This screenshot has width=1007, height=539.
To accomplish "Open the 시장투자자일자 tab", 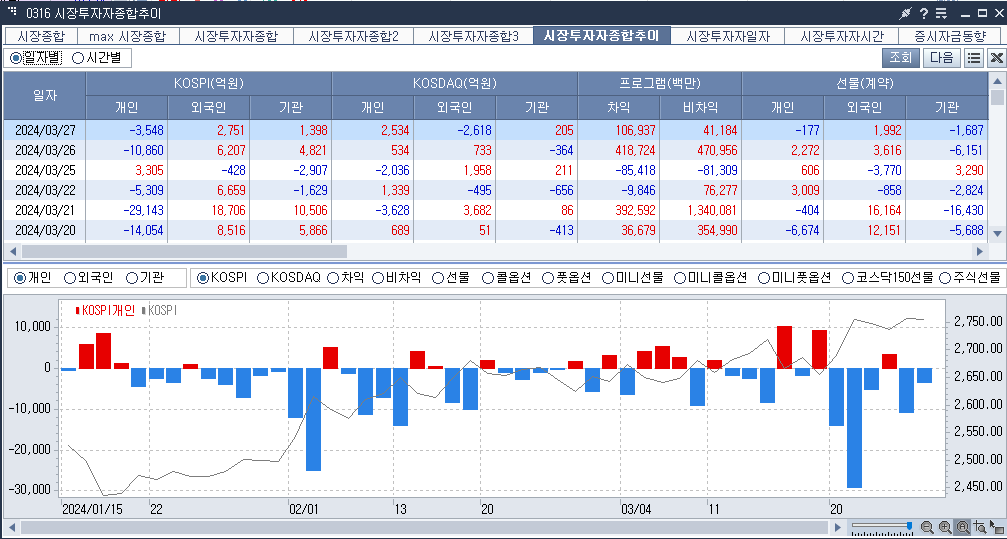I will click(x=728, y=36).
